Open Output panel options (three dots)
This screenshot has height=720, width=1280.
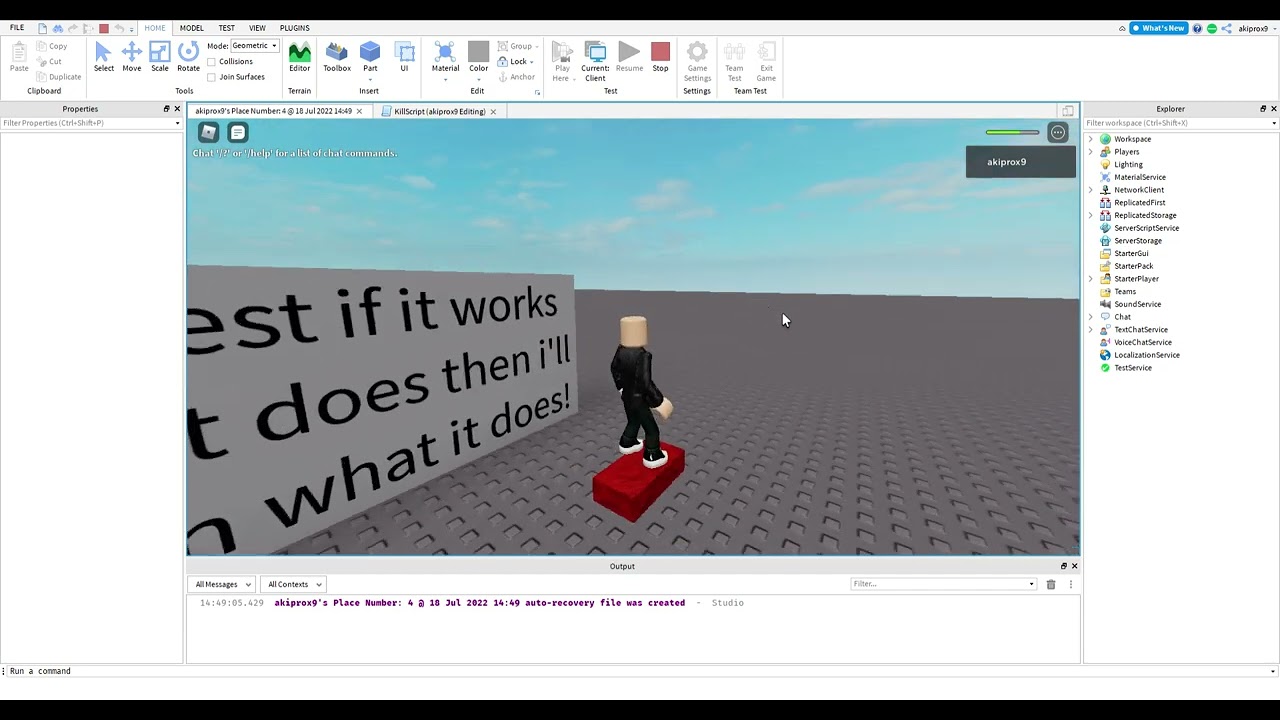[1070, 584]
